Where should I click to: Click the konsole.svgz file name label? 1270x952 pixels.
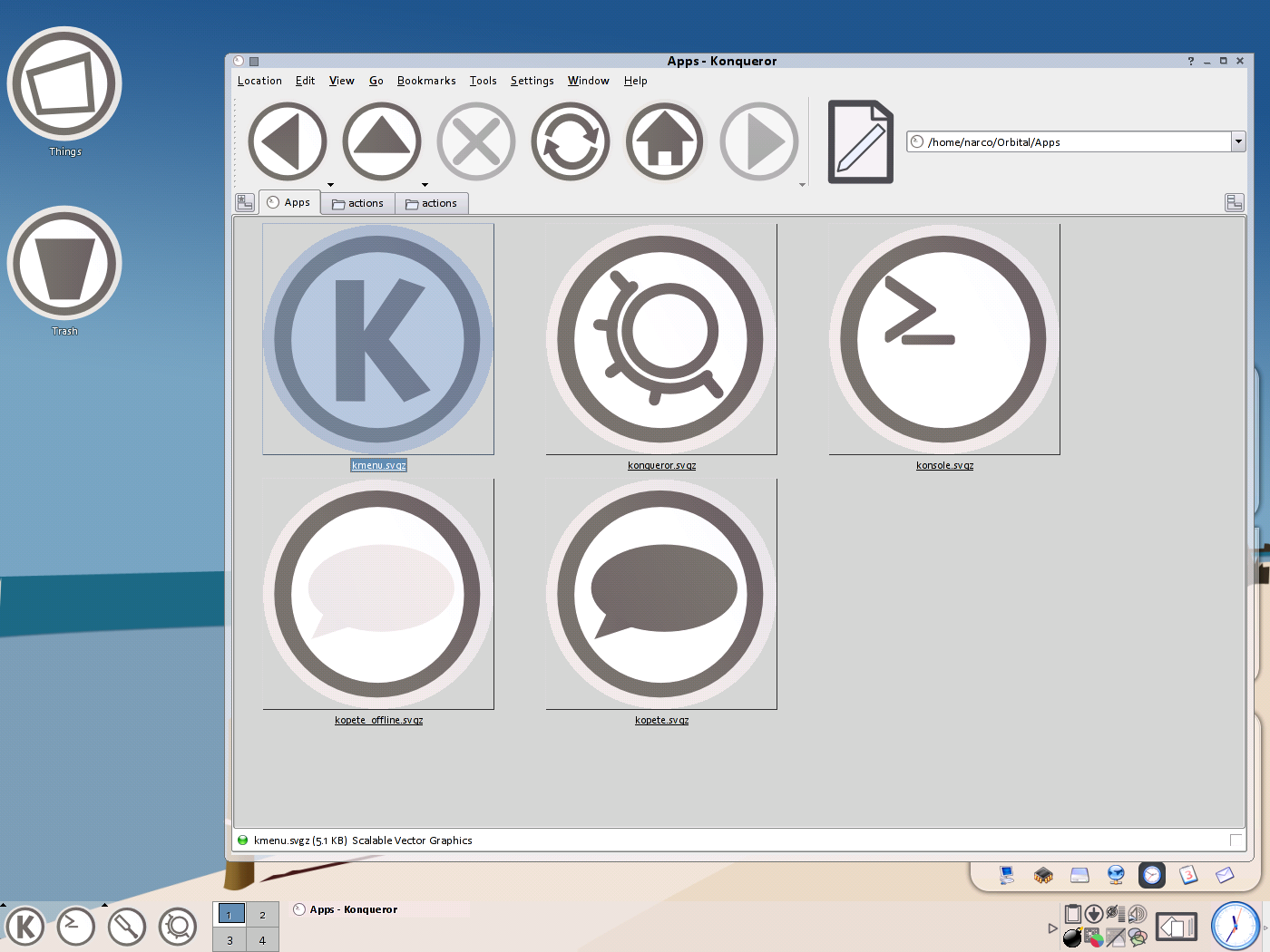944,465
